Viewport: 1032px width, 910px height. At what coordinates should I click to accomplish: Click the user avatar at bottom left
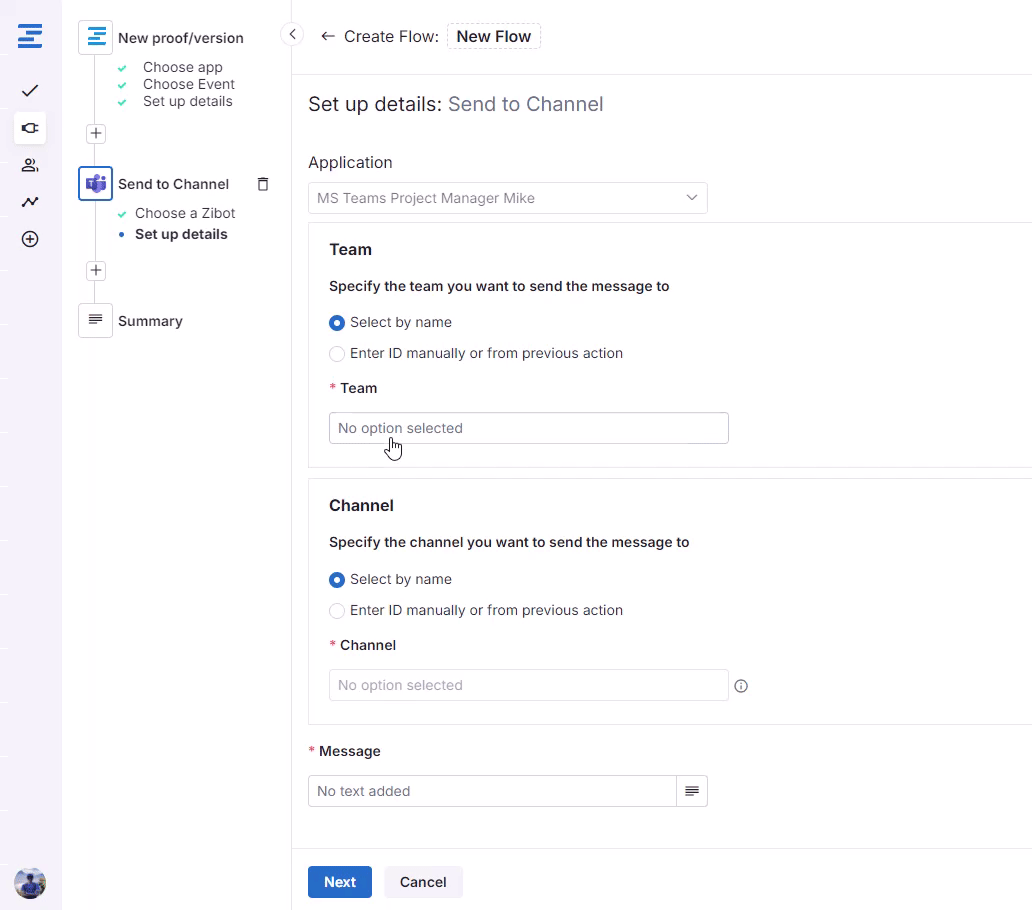[x=30, y=883]
